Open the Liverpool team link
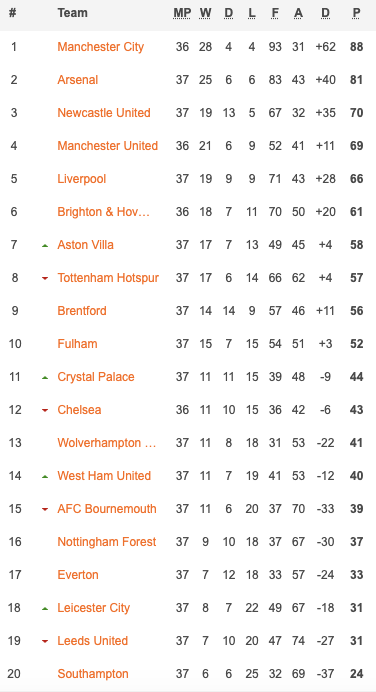Viewport: 376px width, 692px height. coord(82,179)
